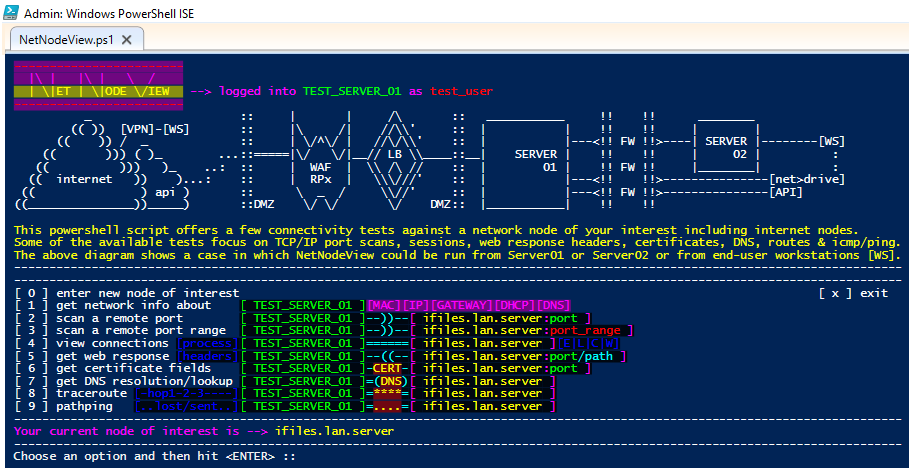912x469 pixels.
Task: Click the current node ifiles.lan.server value
Action: point(334,431)
